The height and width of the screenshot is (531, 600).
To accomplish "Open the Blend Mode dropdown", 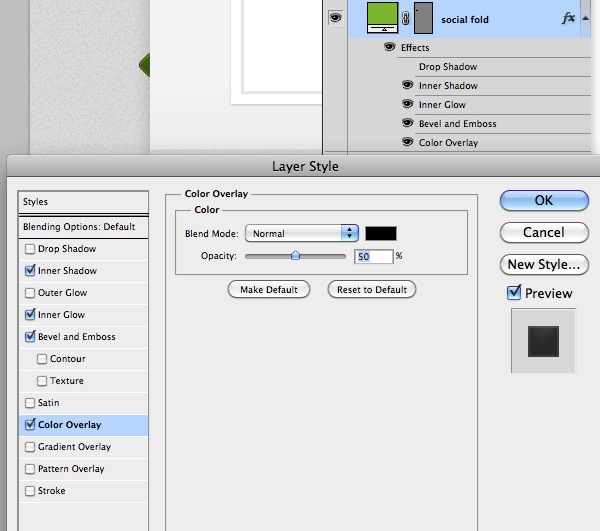I will tap(302, 233).
